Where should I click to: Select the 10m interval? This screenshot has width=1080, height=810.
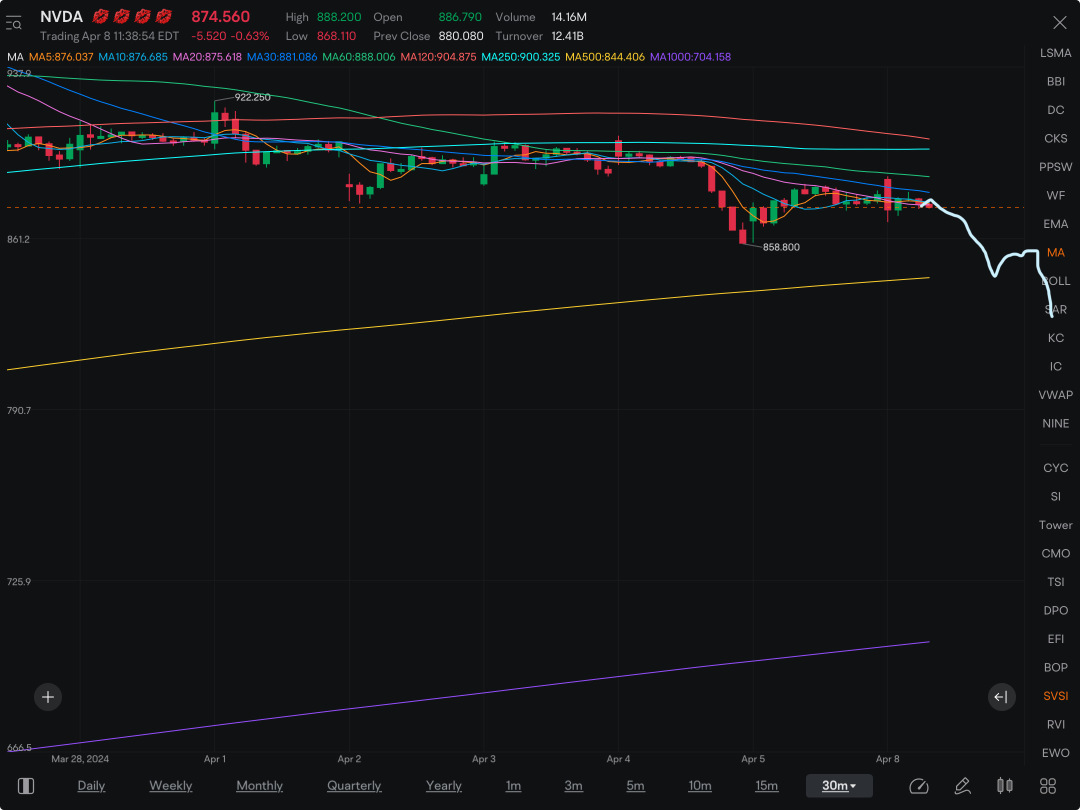[700, 786]
